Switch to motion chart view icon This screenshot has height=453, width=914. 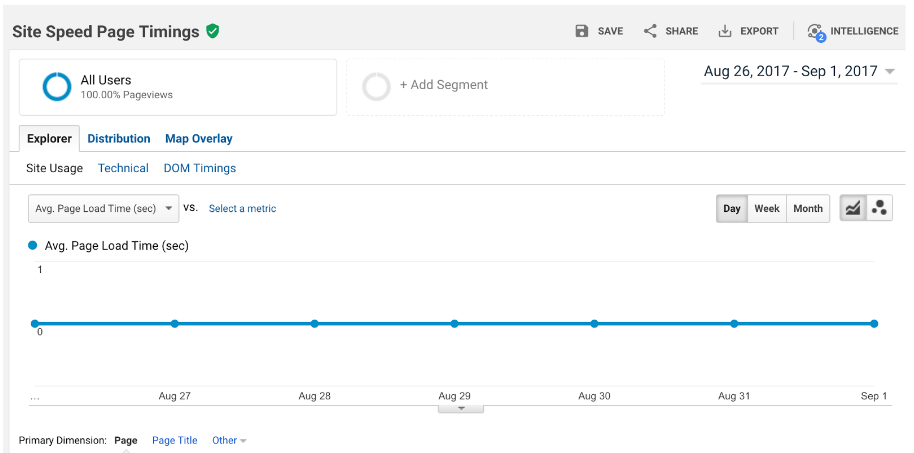point(879,208)
